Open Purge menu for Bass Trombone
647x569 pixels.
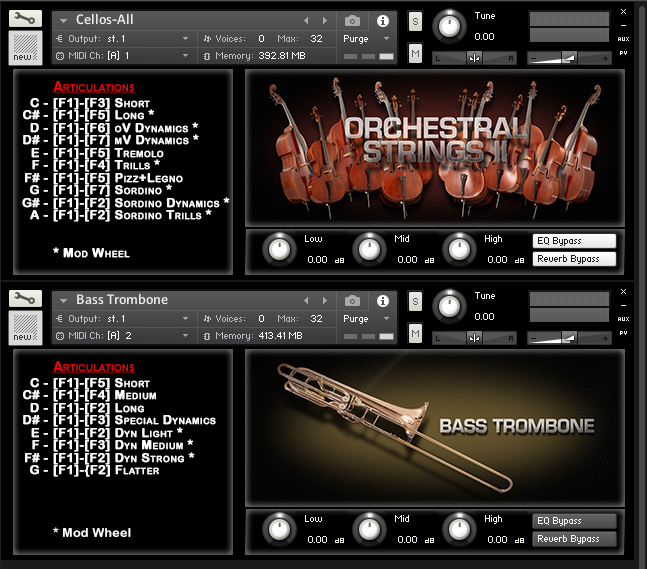point(386,319)
